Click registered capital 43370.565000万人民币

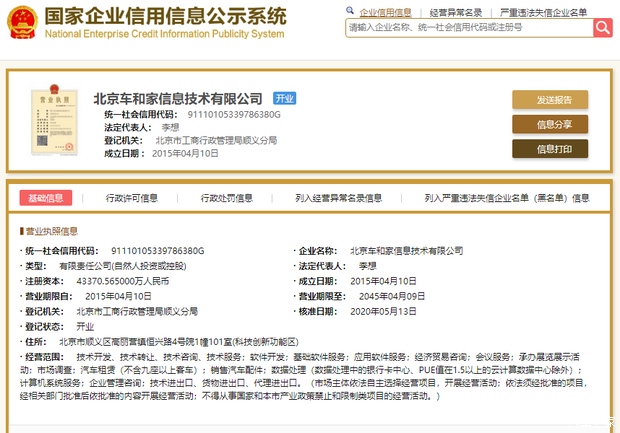[x=123, y=281]
